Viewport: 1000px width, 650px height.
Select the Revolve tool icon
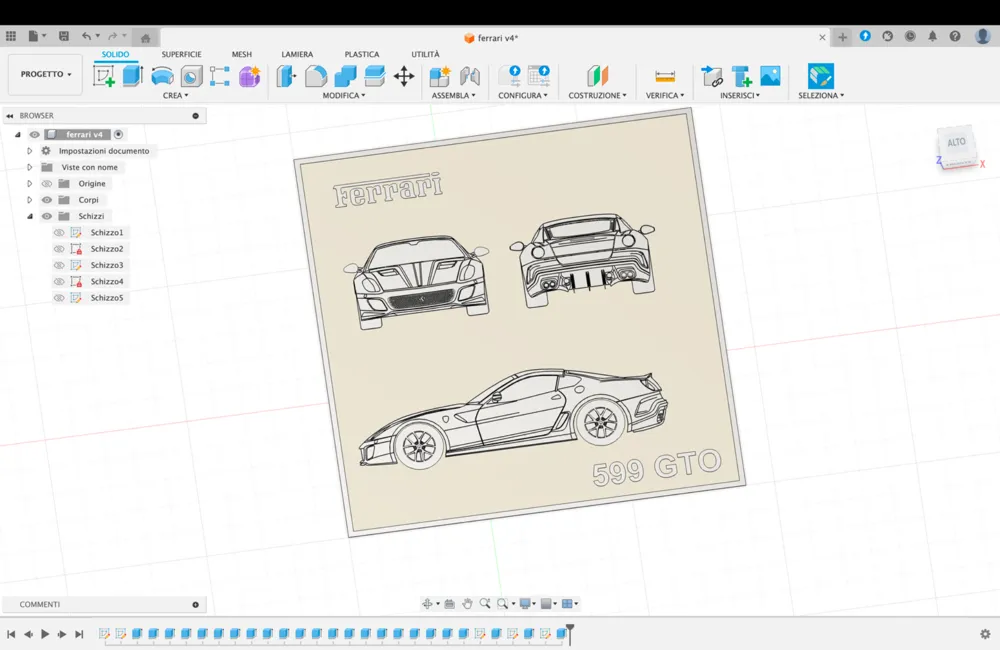click(x=162, y=76)
